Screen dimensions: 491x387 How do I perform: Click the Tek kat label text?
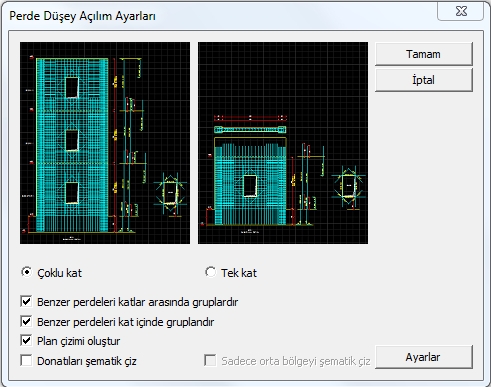tap(239, 273)
